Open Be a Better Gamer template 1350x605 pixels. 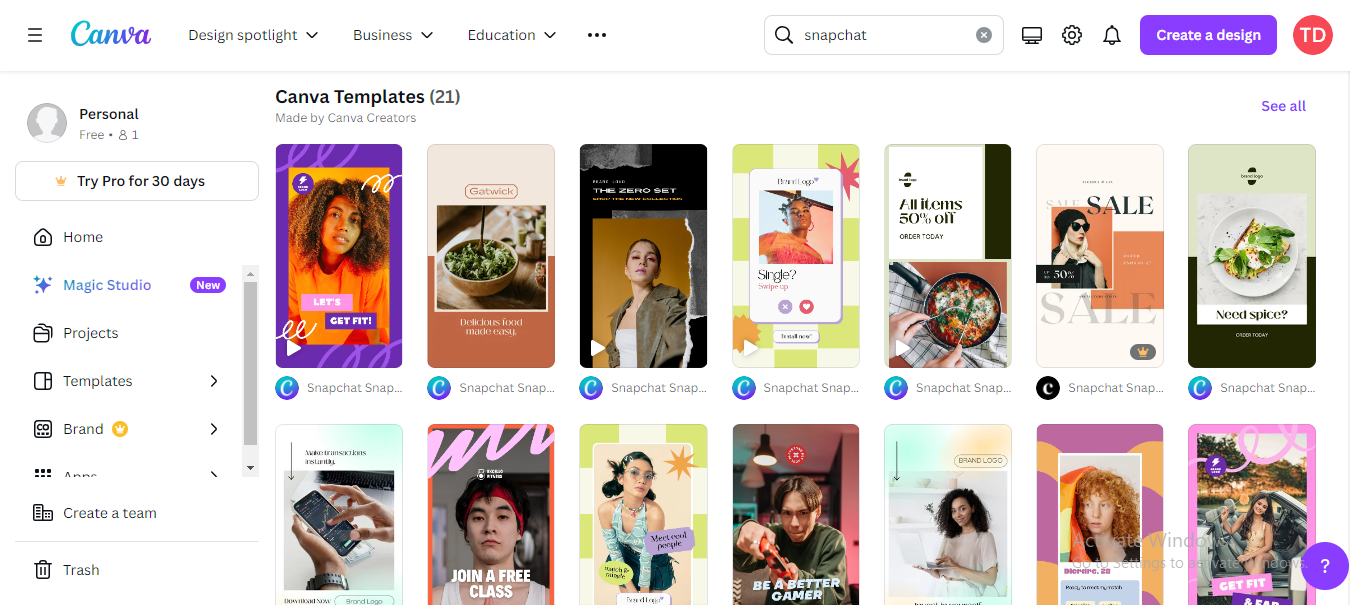(796, 514)
